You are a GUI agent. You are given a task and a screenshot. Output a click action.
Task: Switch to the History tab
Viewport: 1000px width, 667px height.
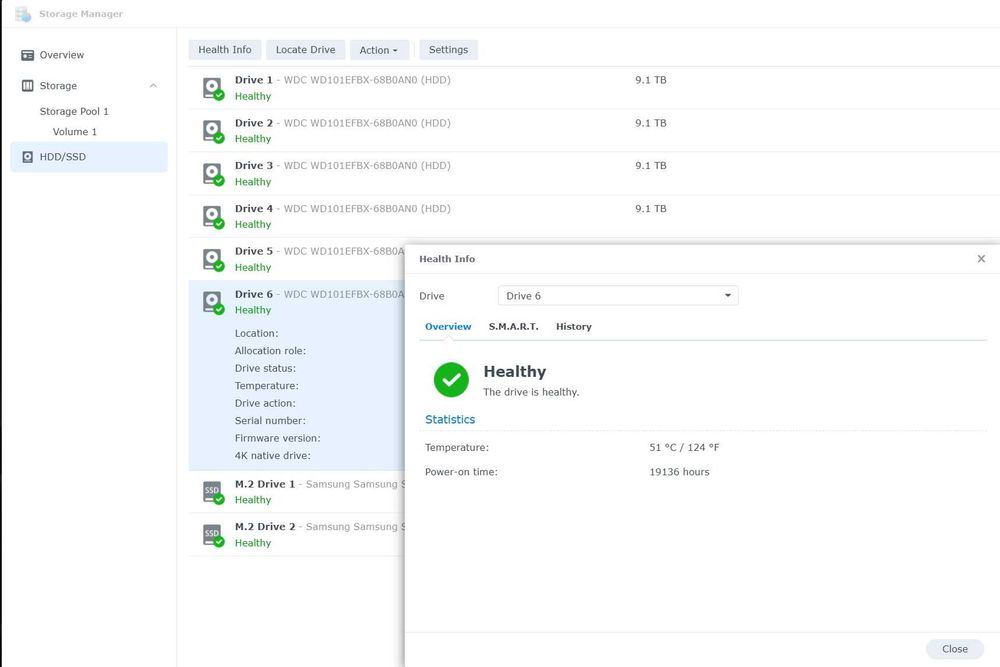click(x=573, y=326)
